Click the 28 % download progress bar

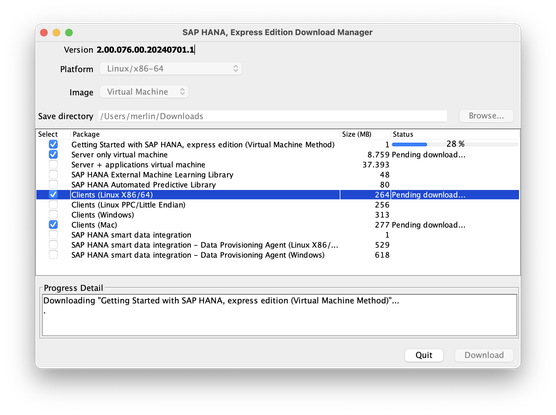[x=455, y=144]
